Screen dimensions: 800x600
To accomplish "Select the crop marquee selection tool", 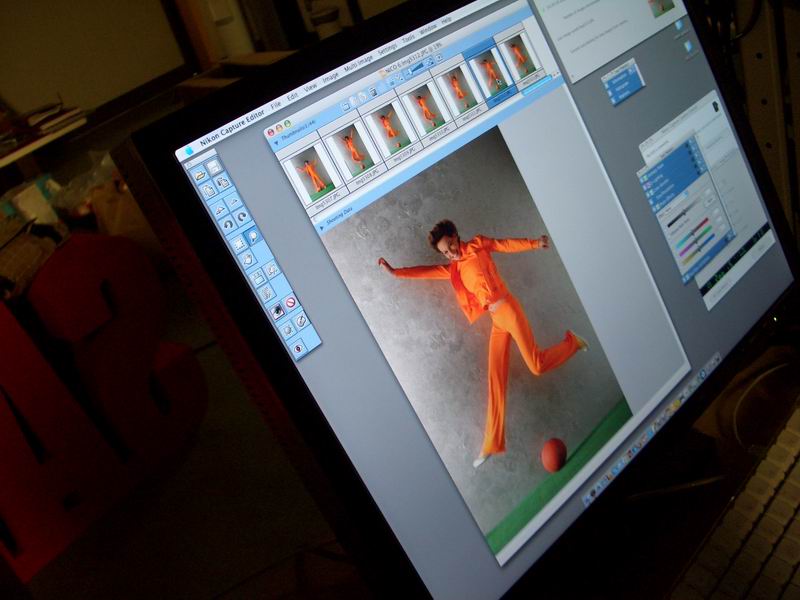I will [x=237, y=243].
